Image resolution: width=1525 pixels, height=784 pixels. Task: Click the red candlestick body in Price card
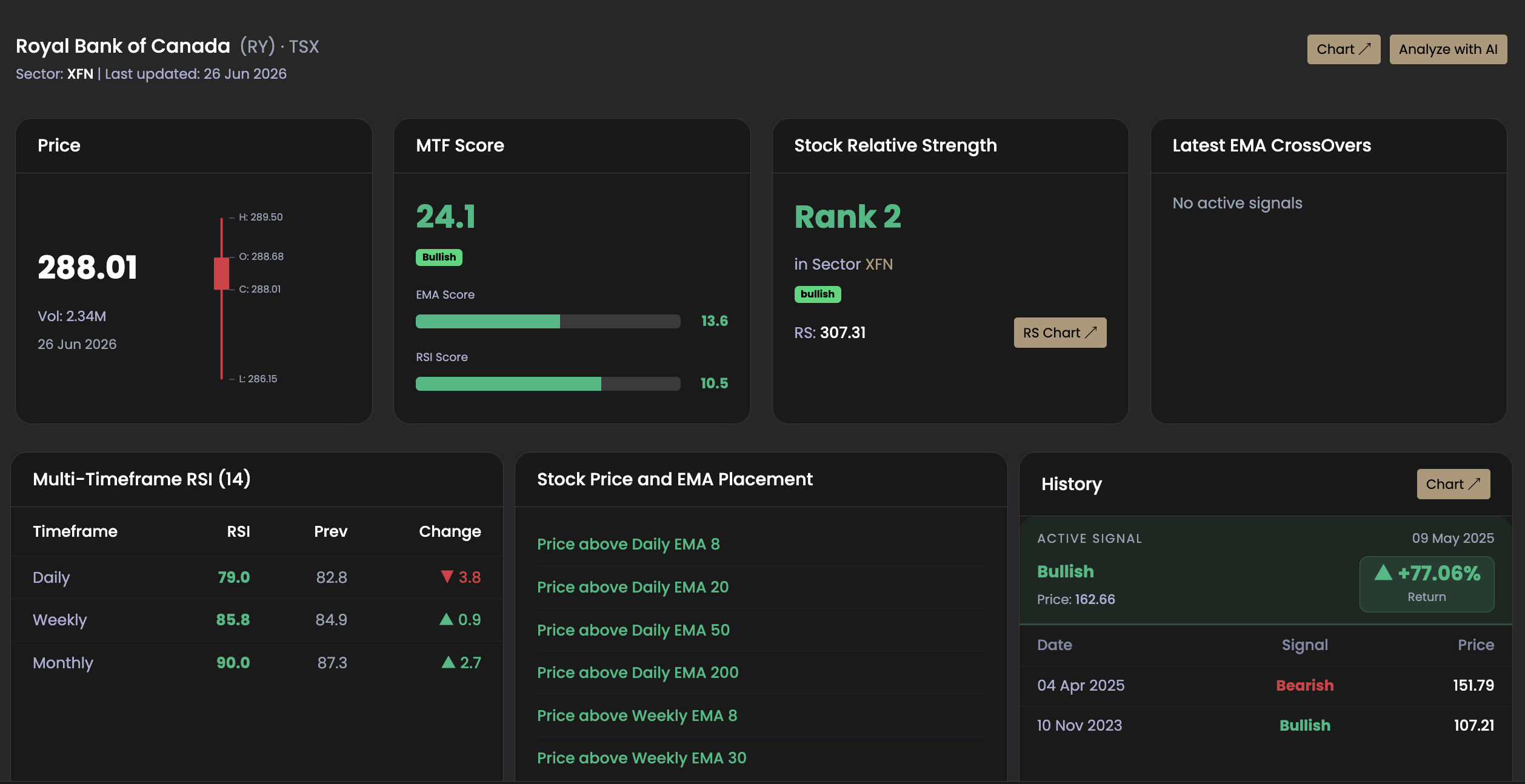(221, 273)
